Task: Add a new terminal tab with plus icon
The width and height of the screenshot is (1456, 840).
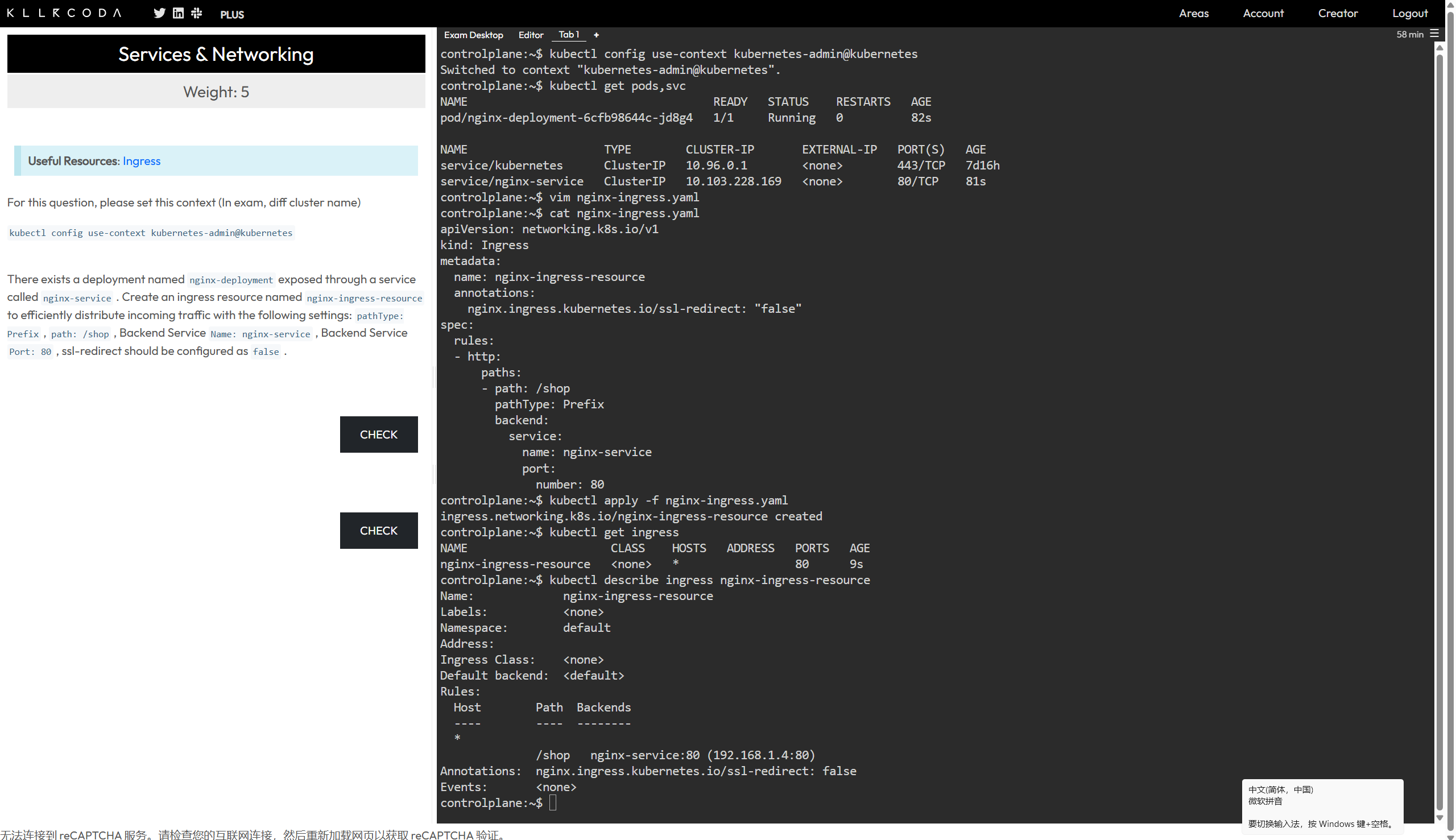Action: tap(596, 35)
